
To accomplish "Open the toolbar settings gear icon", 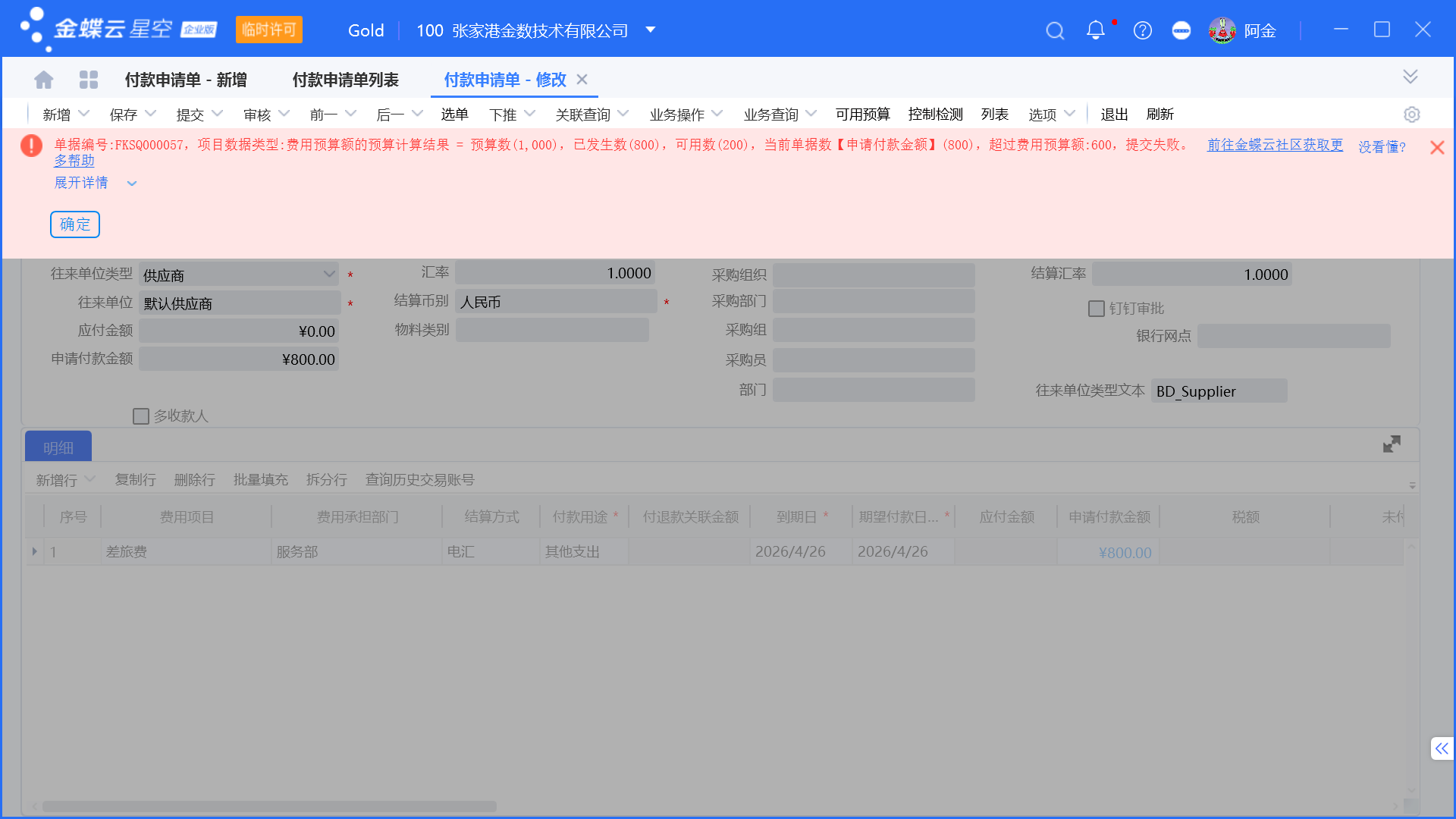I will [1411, 115].
